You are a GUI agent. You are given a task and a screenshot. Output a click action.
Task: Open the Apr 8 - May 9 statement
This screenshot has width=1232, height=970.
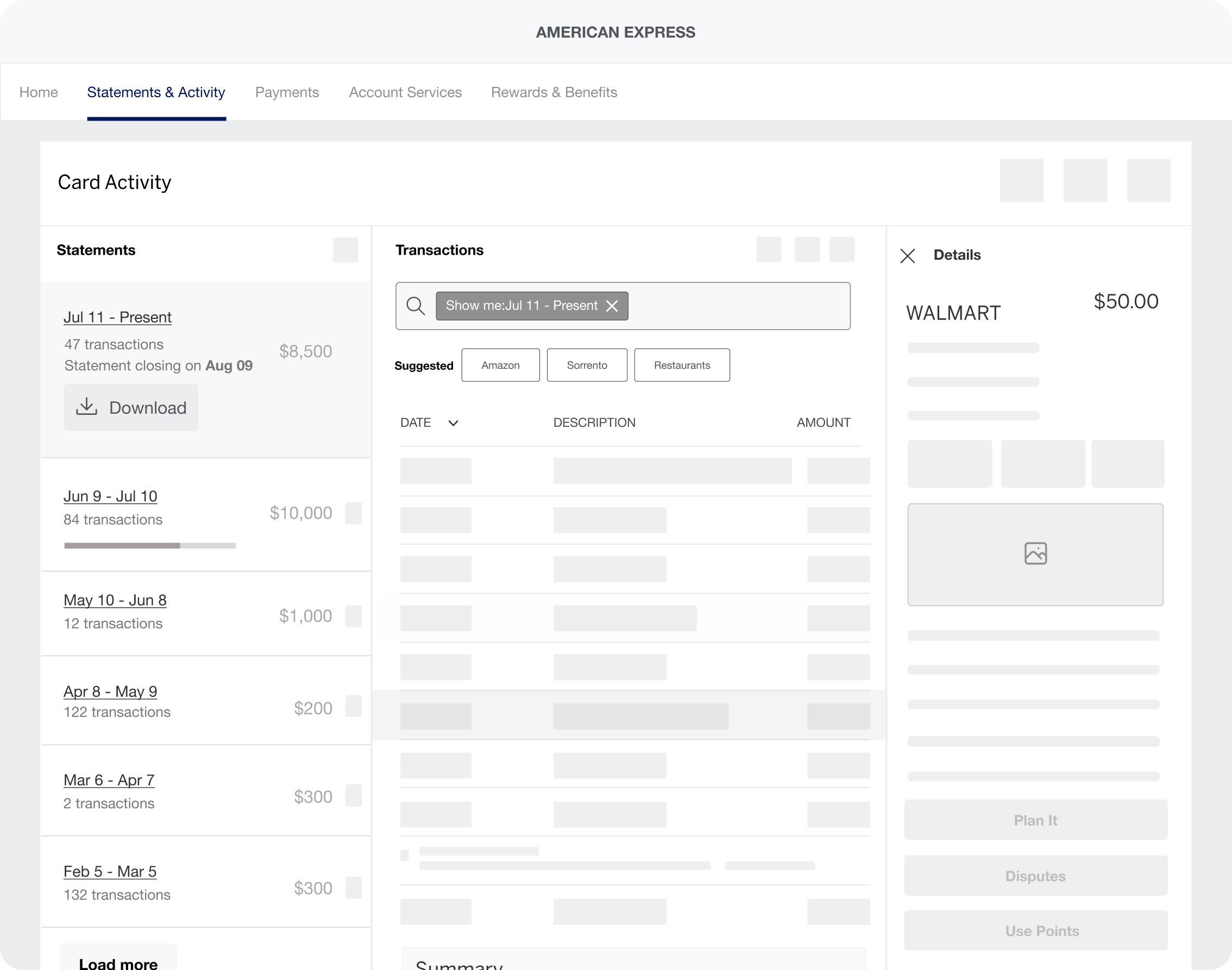(x=110, y=691)
